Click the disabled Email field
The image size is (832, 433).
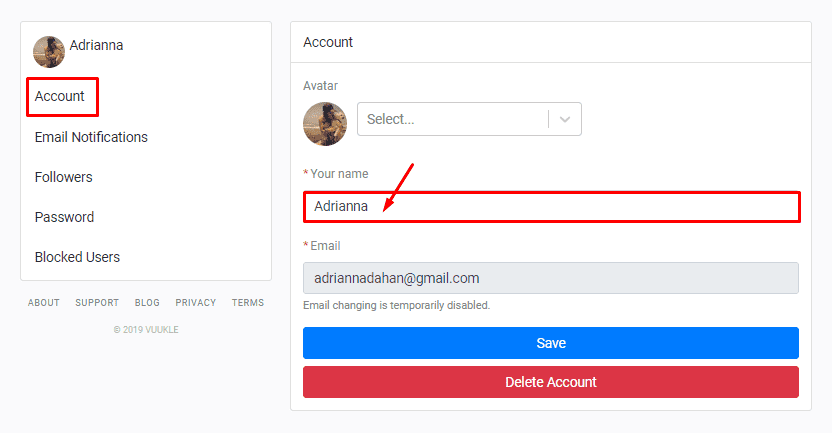click(x=550, y=278)
